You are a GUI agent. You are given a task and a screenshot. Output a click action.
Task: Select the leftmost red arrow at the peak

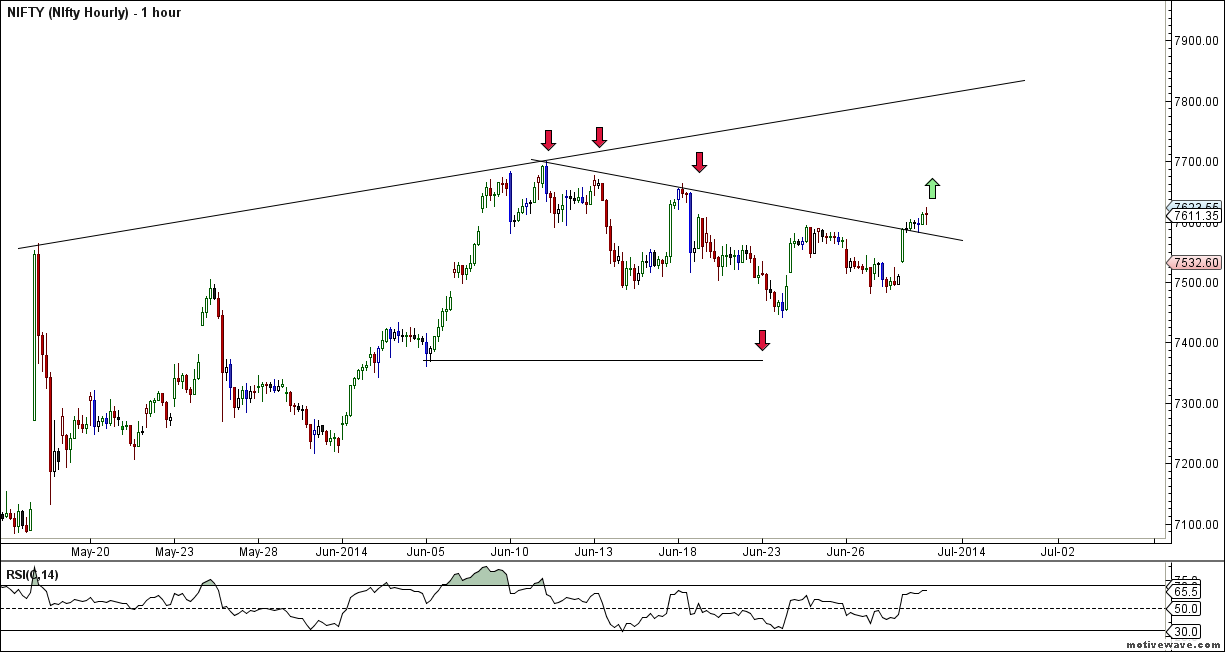(x=548, y=140)
